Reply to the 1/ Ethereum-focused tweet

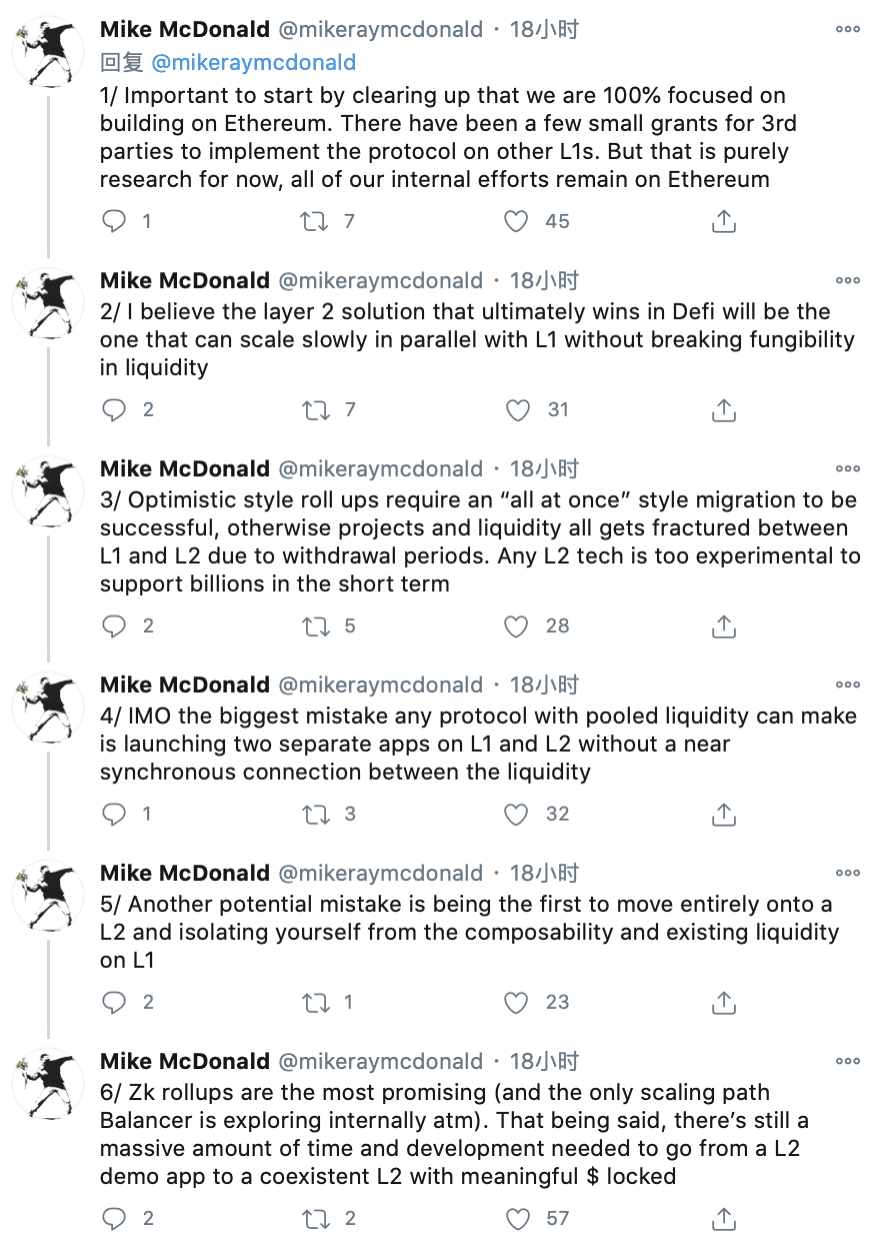[x=115, y=221]
